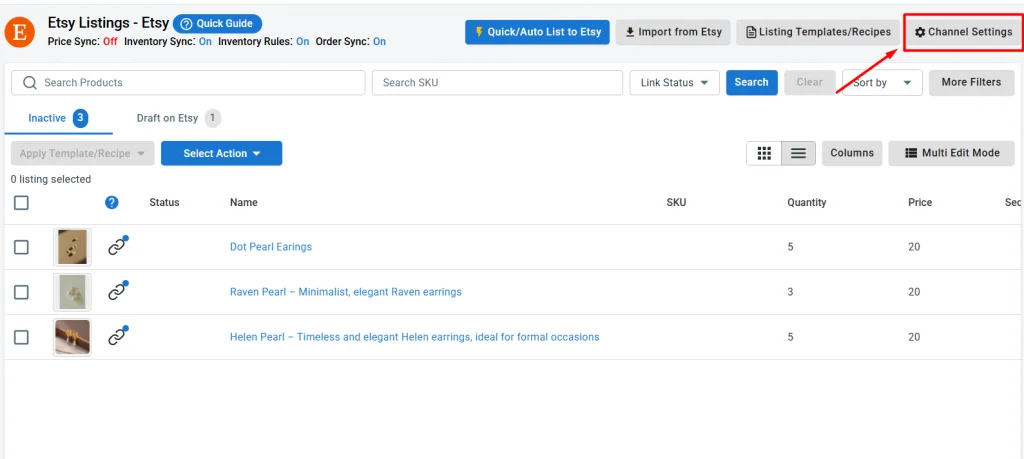1024x459 pixels.
Task: Open the Raven Pearl Minimalist listing
Action: (x=345, y=292)
